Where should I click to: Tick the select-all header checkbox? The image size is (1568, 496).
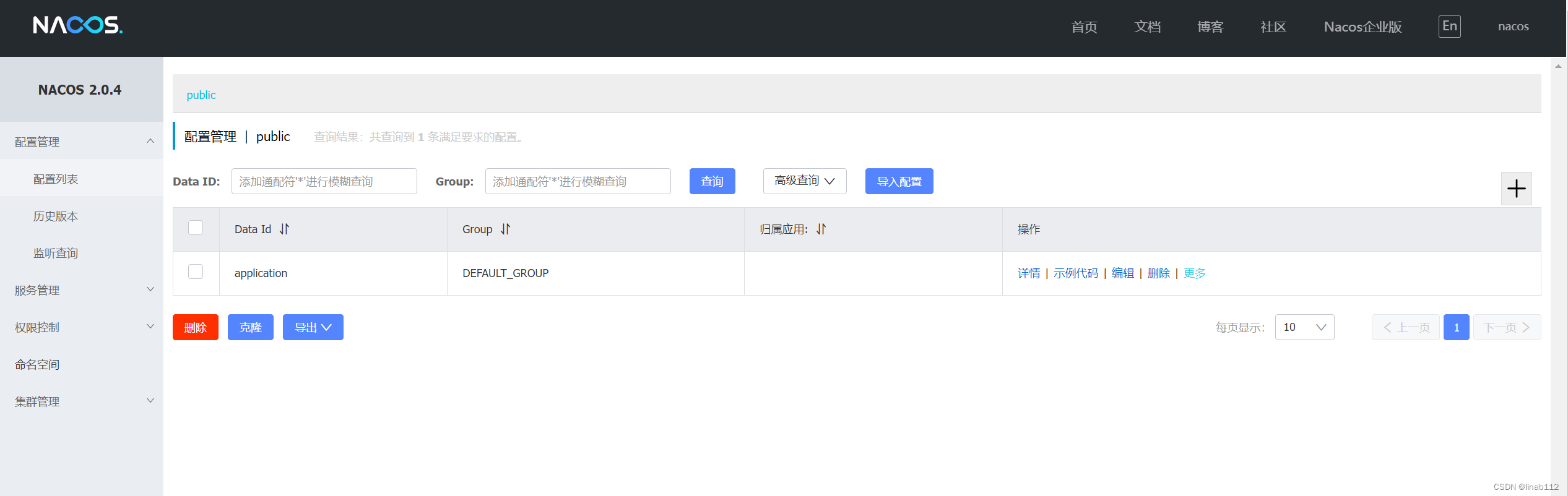pos(196,228)
